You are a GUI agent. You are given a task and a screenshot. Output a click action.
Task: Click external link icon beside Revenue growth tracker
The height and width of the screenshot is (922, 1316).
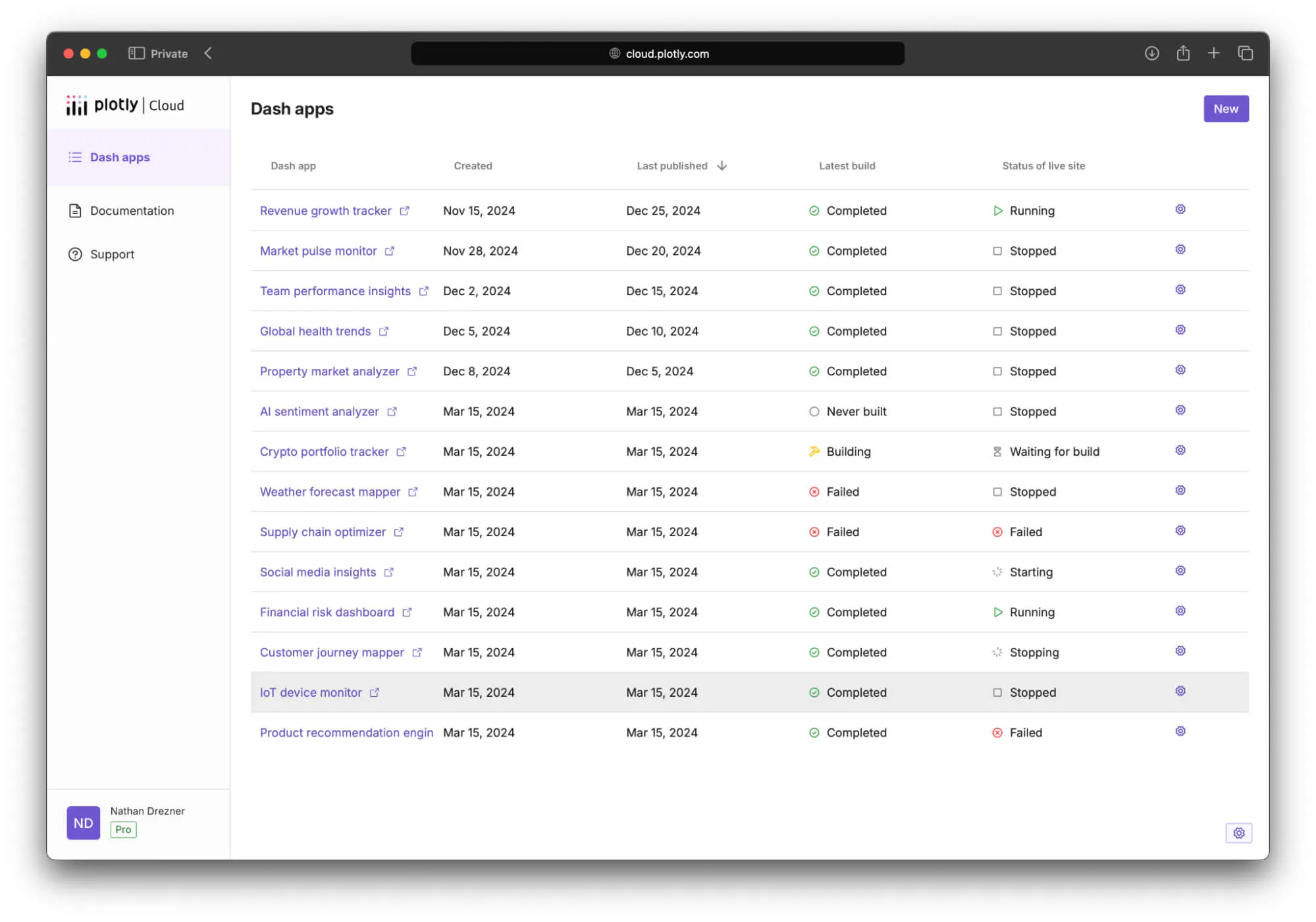click(404, 211)
